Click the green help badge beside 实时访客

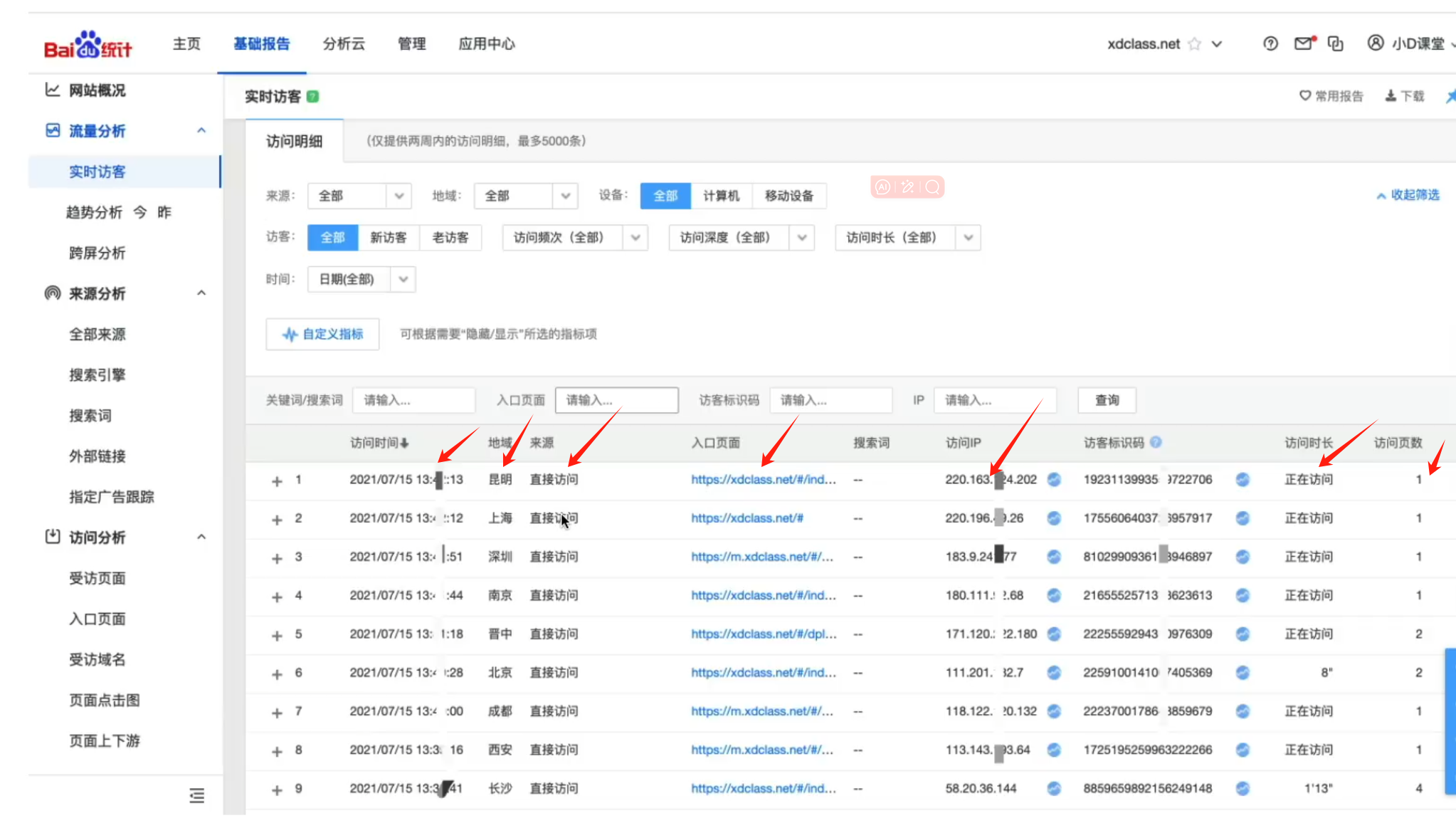(312, 96)
